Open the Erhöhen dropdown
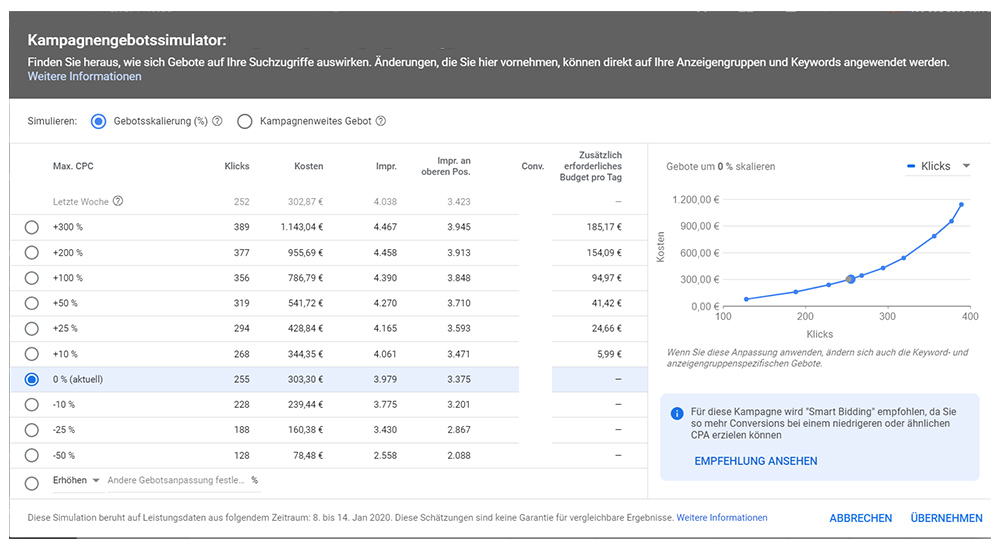 coord(77,480)
